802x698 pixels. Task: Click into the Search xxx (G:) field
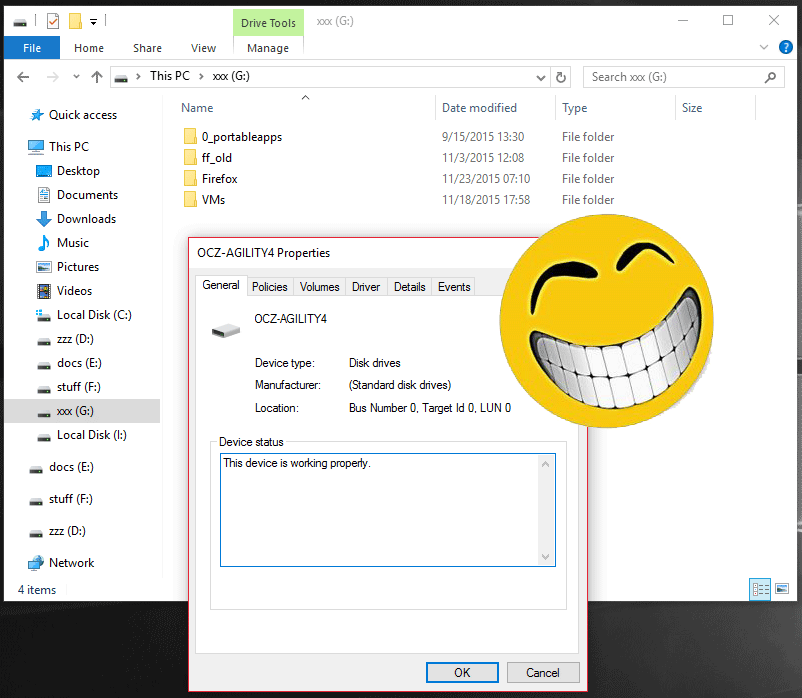[683, 77]
